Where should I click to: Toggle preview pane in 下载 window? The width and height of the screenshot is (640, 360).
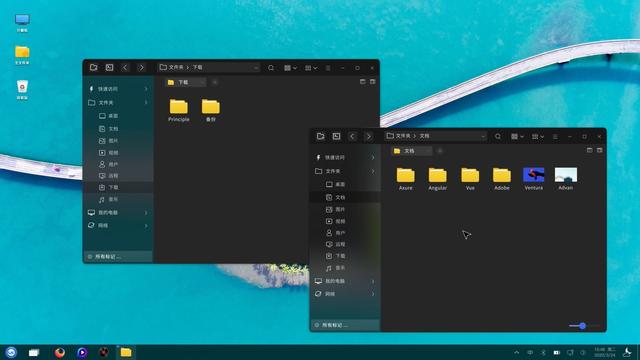[x=362, y=82]
